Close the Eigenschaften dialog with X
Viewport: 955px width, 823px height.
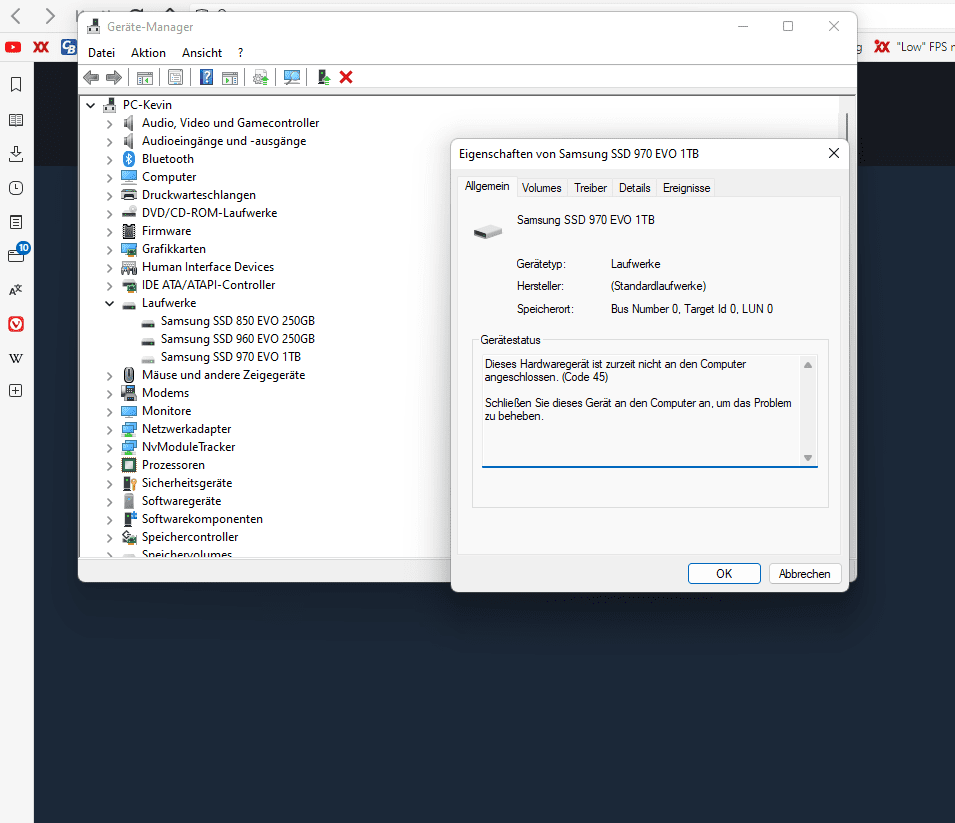click(x=834, y=154)
